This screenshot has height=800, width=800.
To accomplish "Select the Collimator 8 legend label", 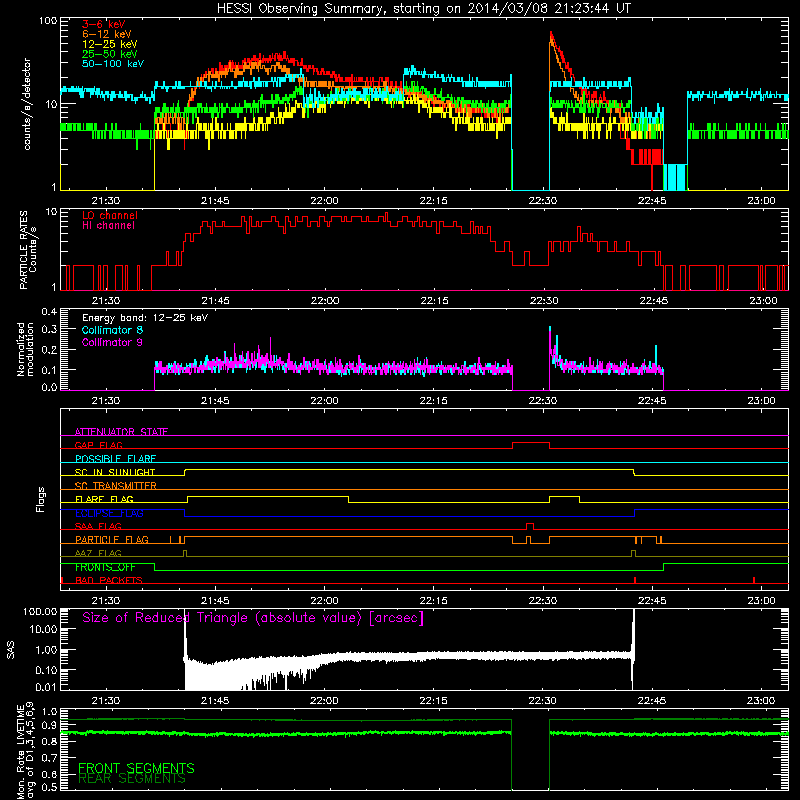I will coord(112,330).
